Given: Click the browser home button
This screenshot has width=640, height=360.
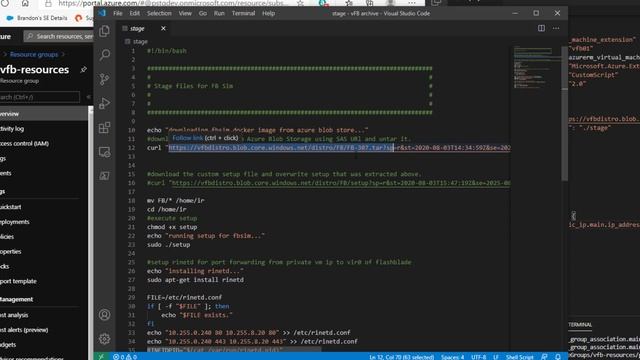Looking at the screenshot, I should tap(25, 3).
